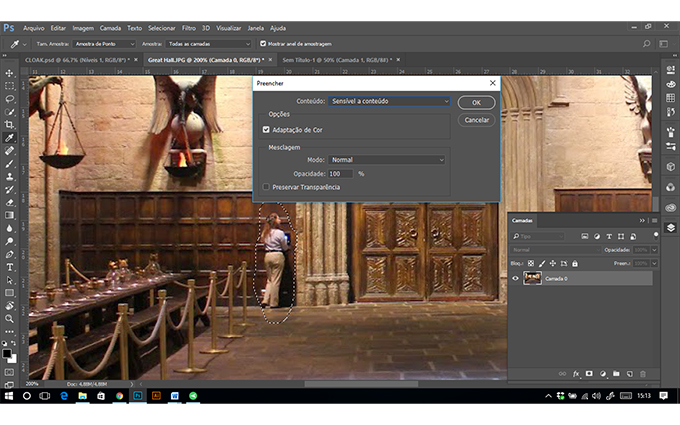Select the Brush tool
The height and width of the screenshot is (425, 680).
9,164
